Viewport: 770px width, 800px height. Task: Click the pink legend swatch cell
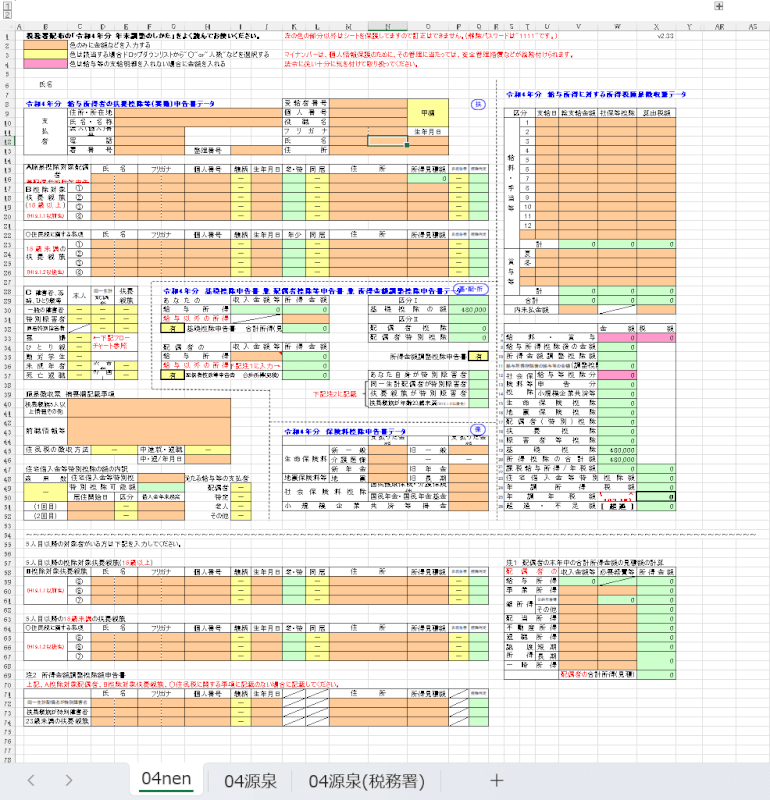click(44, 63)
